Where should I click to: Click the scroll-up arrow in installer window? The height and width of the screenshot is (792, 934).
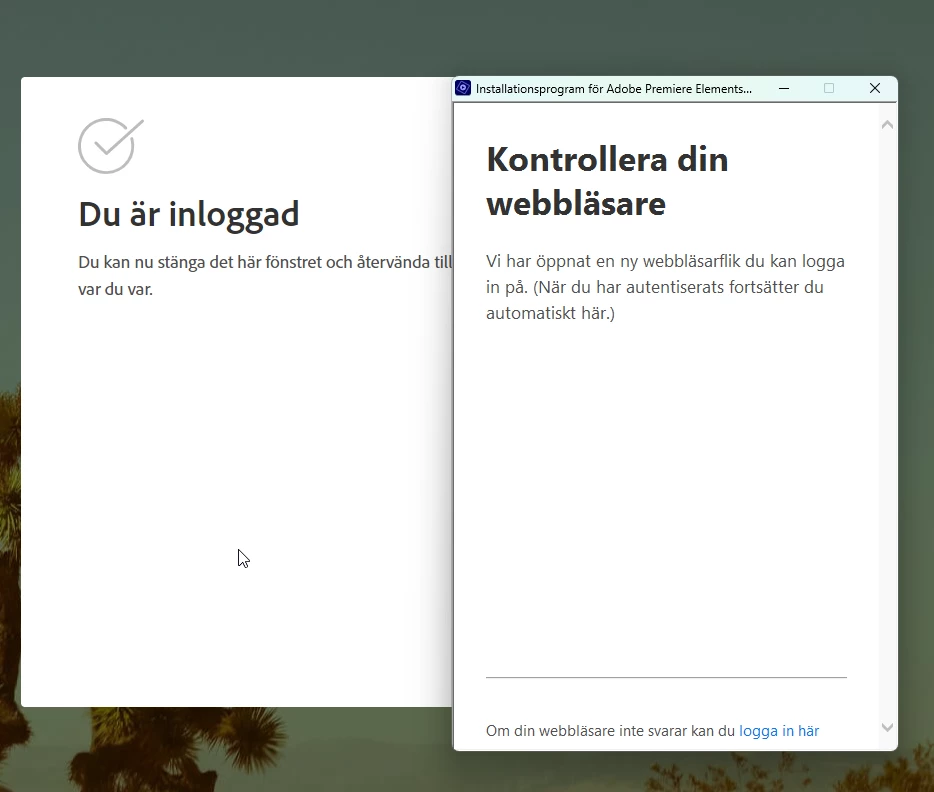coord(887,124)
